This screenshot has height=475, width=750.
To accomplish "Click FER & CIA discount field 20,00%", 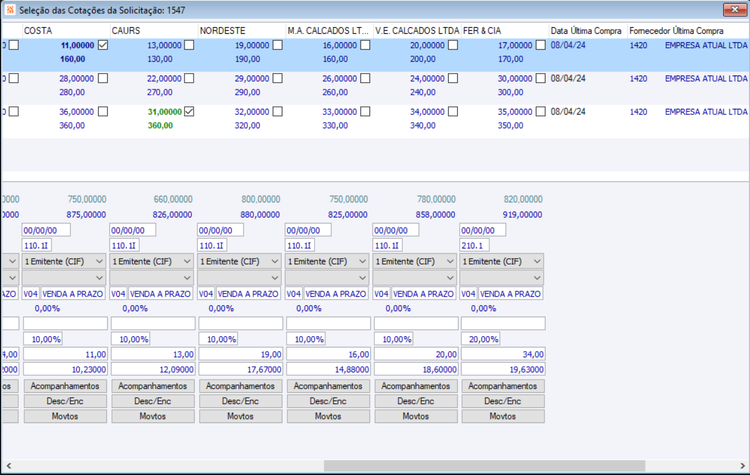I will (481, 339).
